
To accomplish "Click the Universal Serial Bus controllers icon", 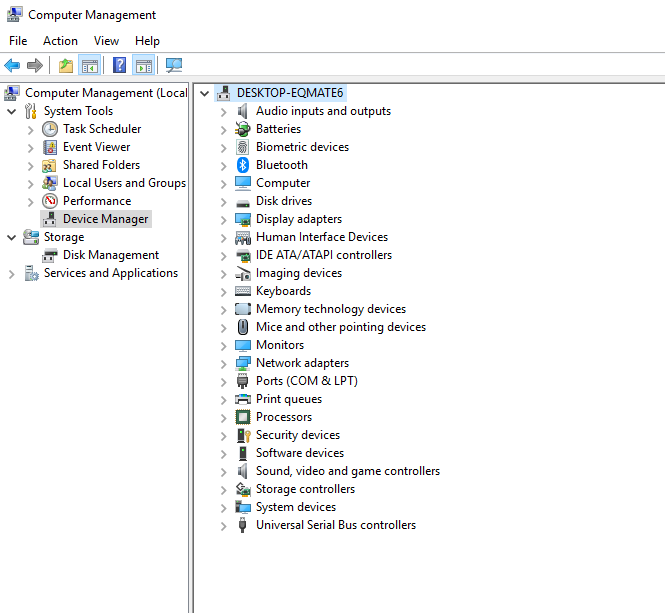I will pyautogui.click(x=243, y=525).
